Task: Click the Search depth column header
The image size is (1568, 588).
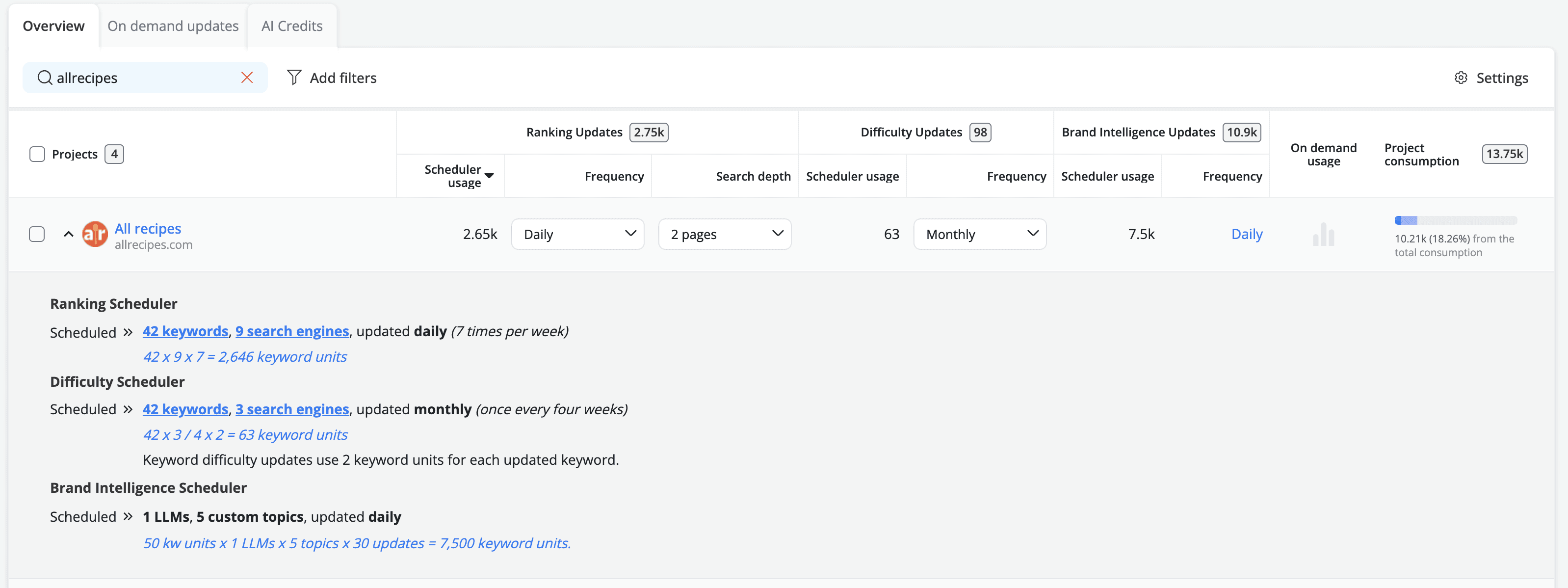Action: (x=753, y=176)
